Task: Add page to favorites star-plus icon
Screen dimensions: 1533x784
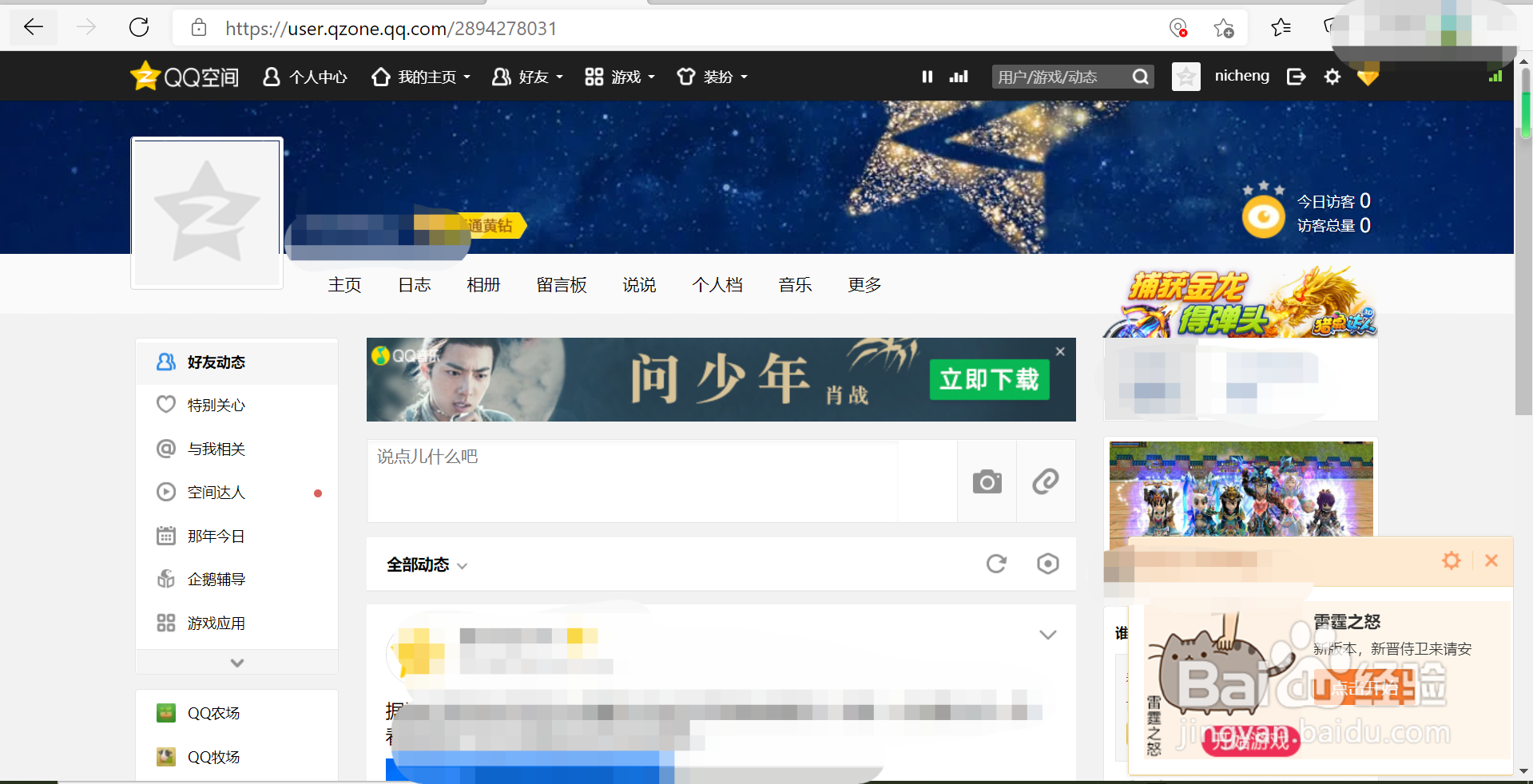Action: [x=1223, y=28]
